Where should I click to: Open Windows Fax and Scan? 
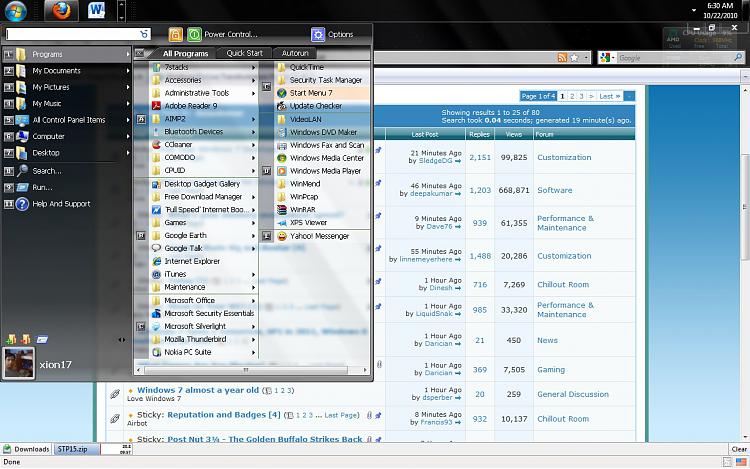(327, 145)
